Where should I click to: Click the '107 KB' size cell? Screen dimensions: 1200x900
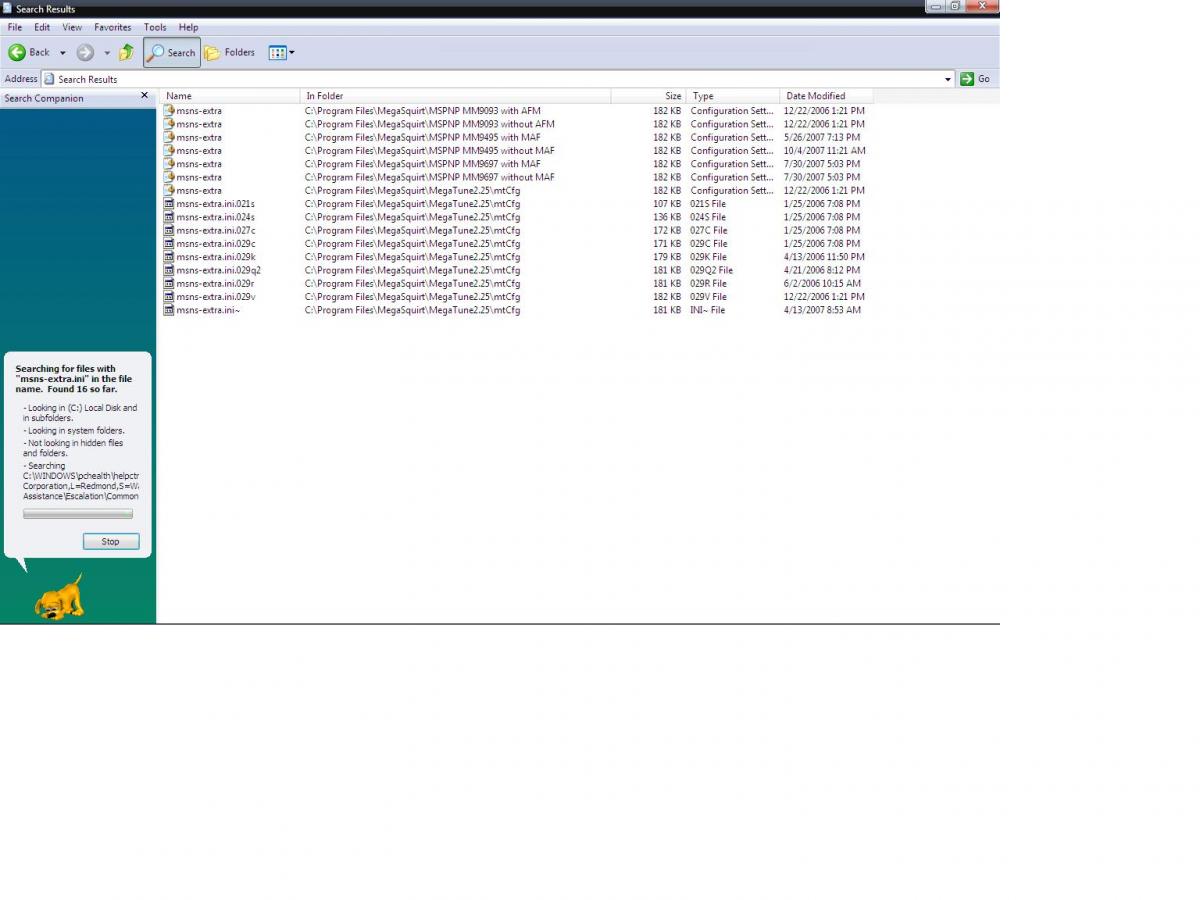(x=667, y=204)
